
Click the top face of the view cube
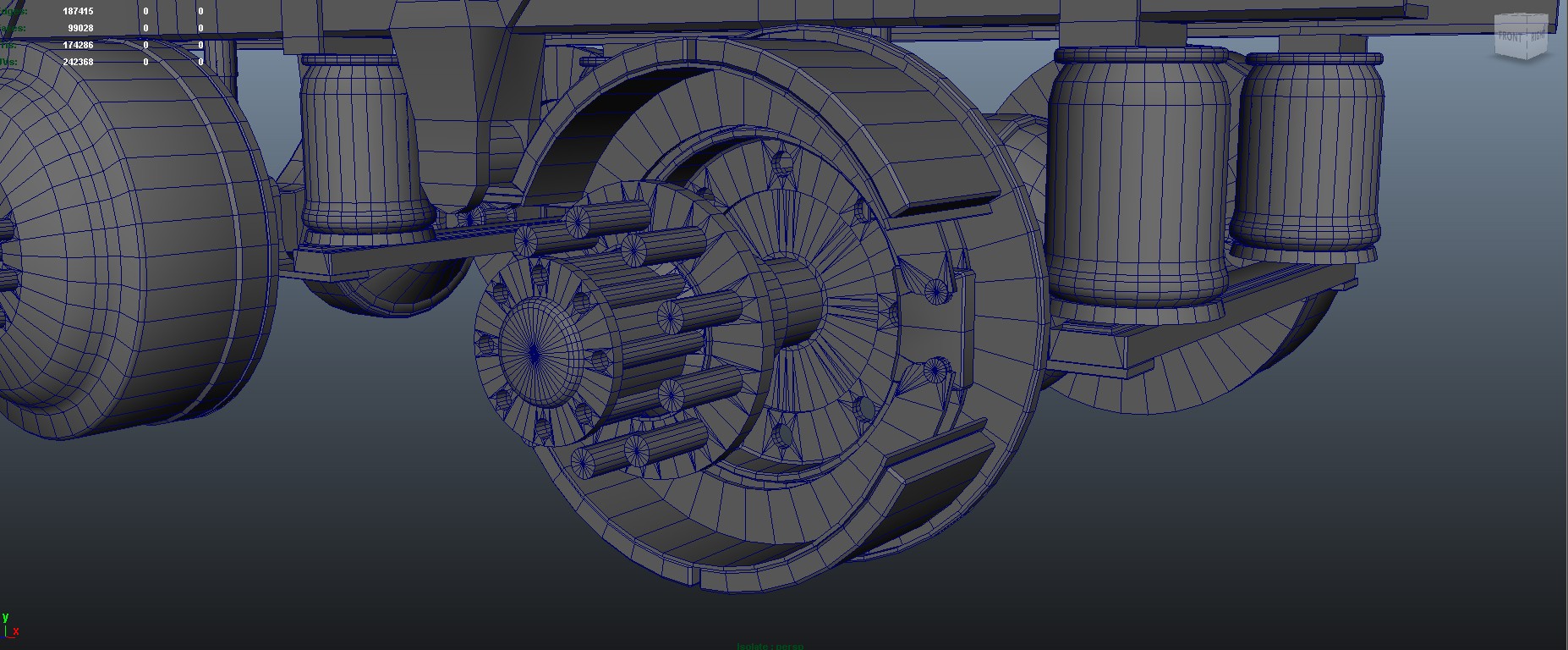[1521, 20]
